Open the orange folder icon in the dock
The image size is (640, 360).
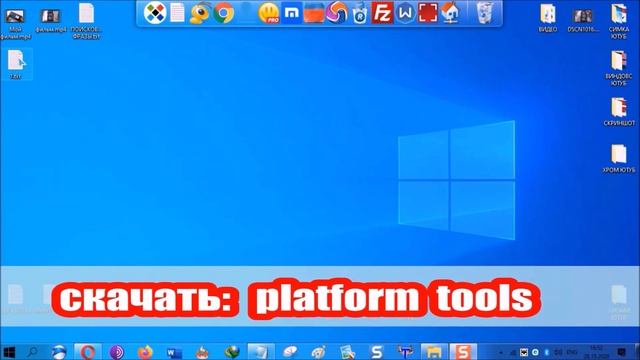coord(314,13)
